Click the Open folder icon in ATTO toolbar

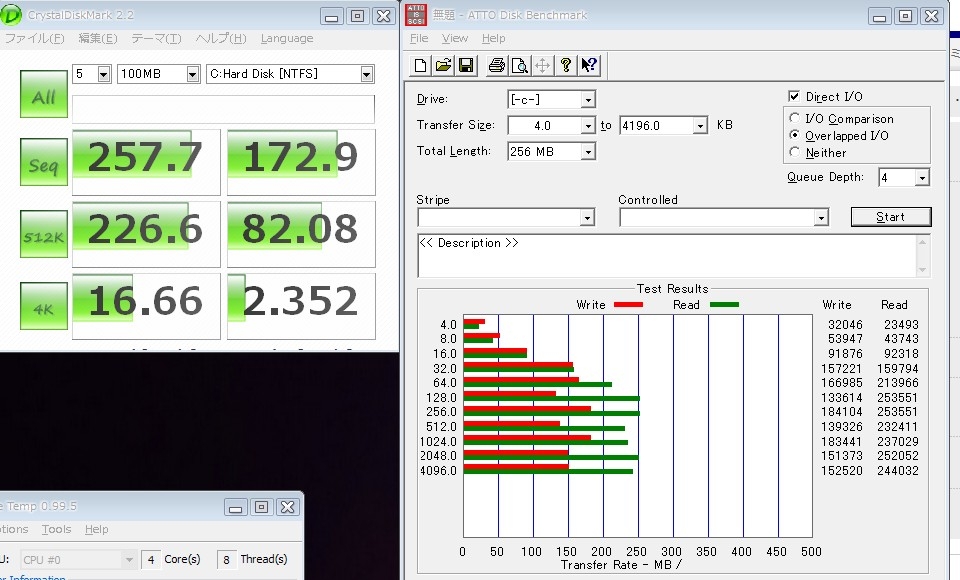[444, 66]
